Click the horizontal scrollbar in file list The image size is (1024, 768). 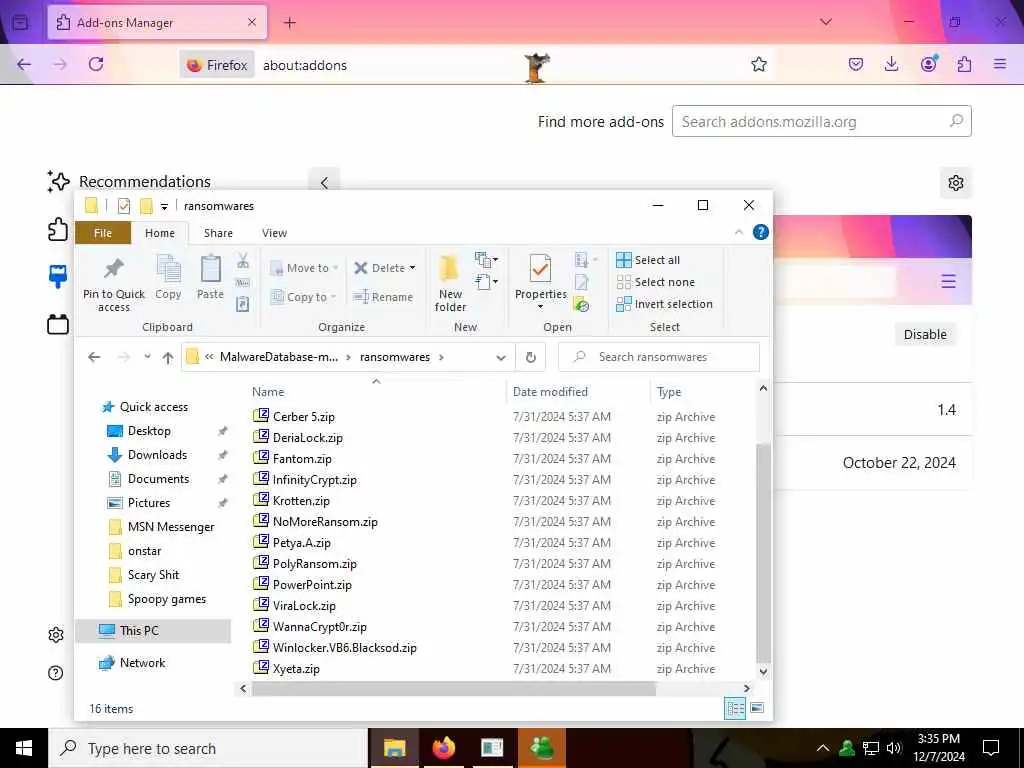[453, 688]
